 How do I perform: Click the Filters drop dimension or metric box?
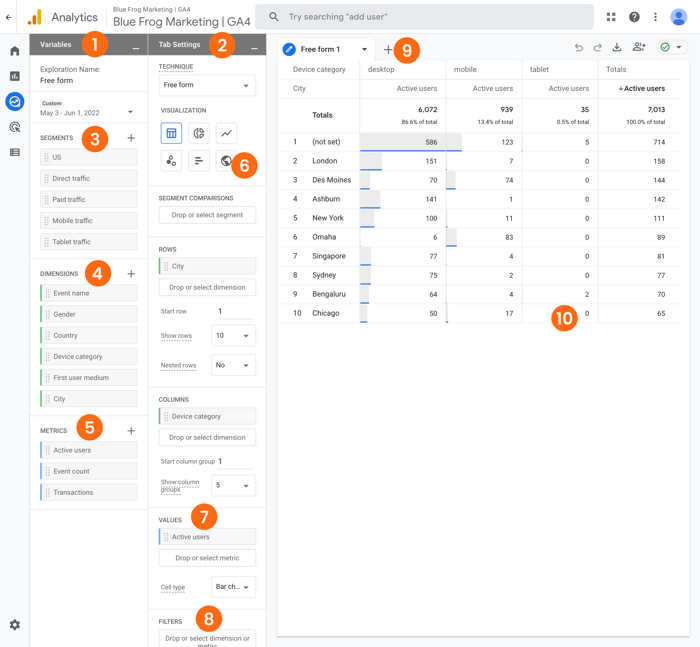pyautogui.click(x=207, y=639)
